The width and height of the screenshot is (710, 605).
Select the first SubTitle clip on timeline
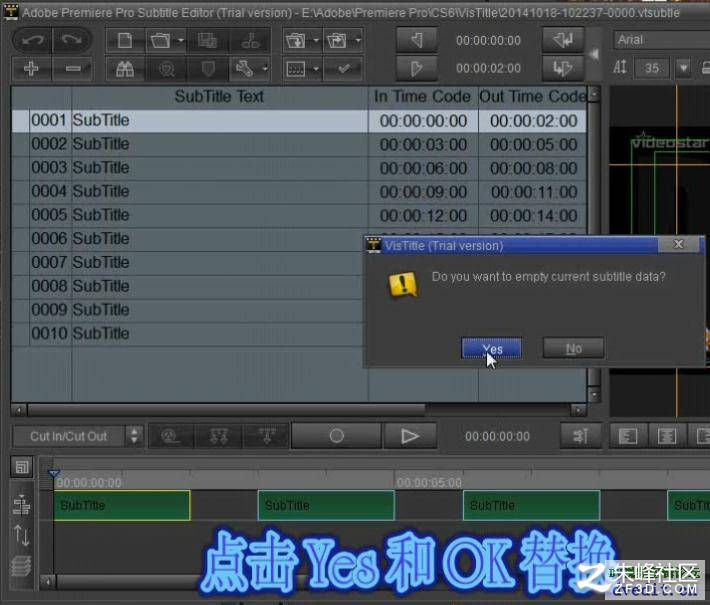click(x=122, y=505)
